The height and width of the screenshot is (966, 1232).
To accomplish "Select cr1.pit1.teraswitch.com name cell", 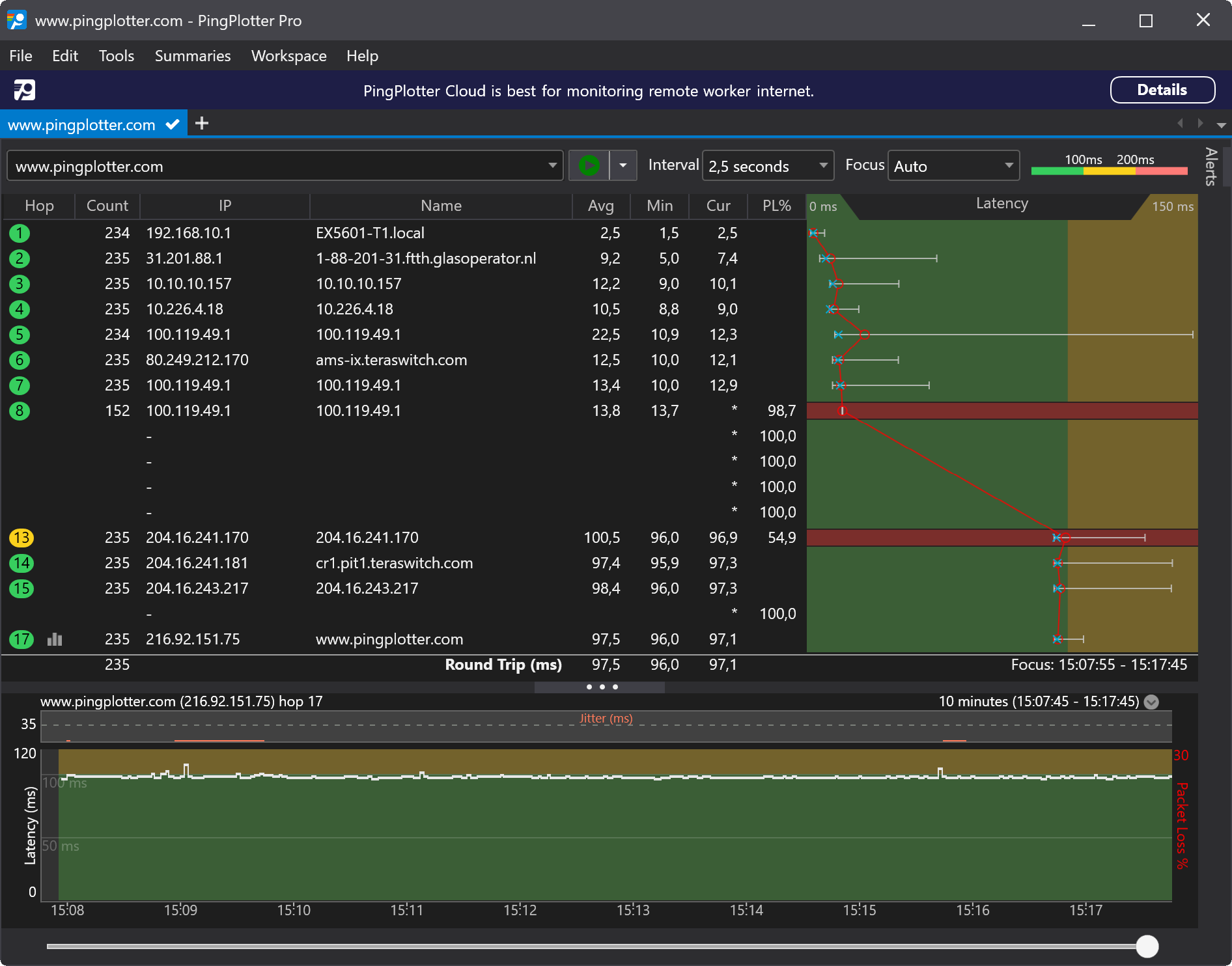I will click(x=394, y=563).
